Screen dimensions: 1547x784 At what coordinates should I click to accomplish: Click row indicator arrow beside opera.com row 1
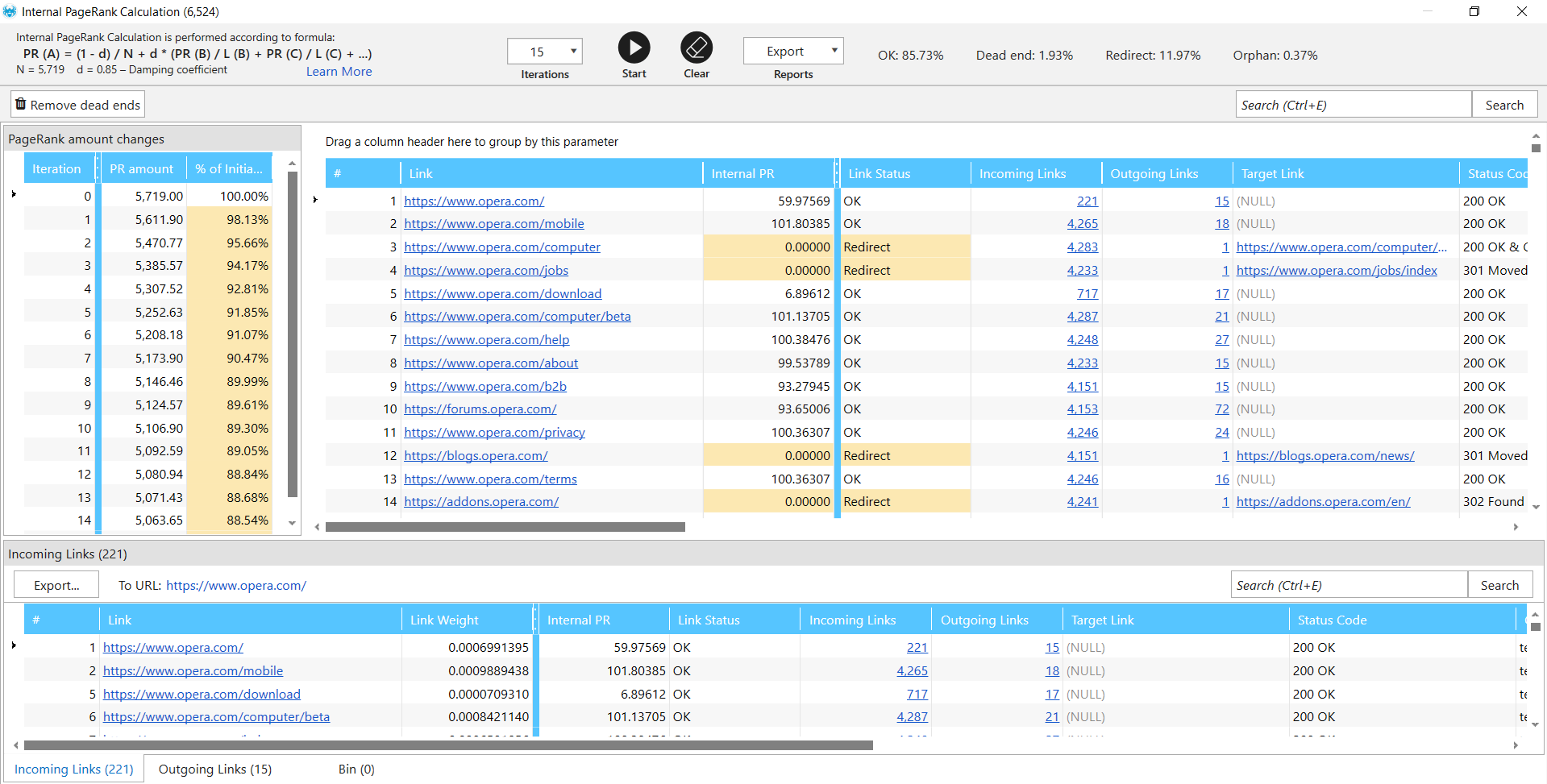click(315, 200)
